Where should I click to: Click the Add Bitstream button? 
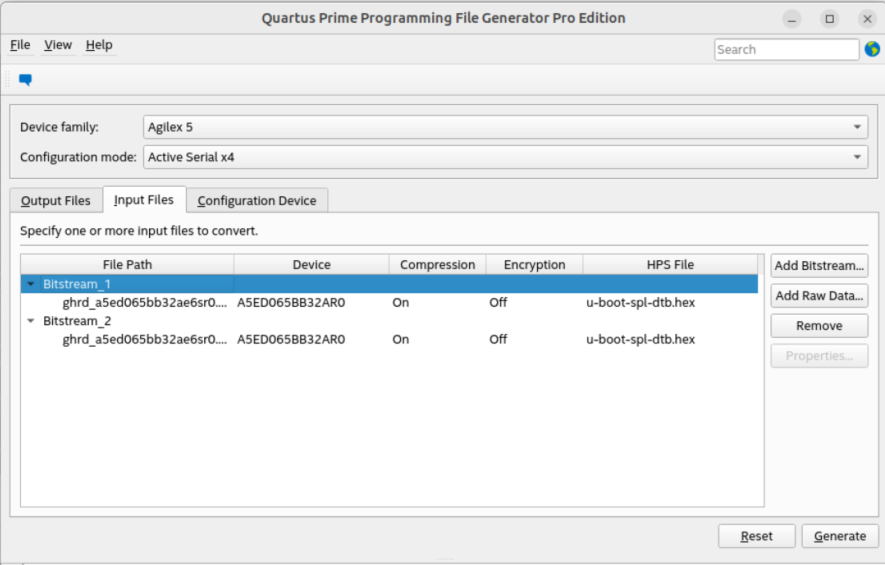[819, 266]
